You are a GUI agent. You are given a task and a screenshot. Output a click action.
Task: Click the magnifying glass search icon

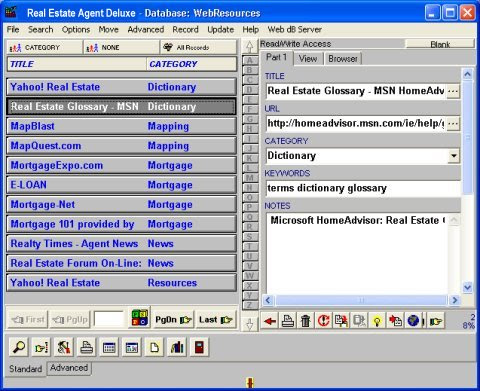point(19,347)
